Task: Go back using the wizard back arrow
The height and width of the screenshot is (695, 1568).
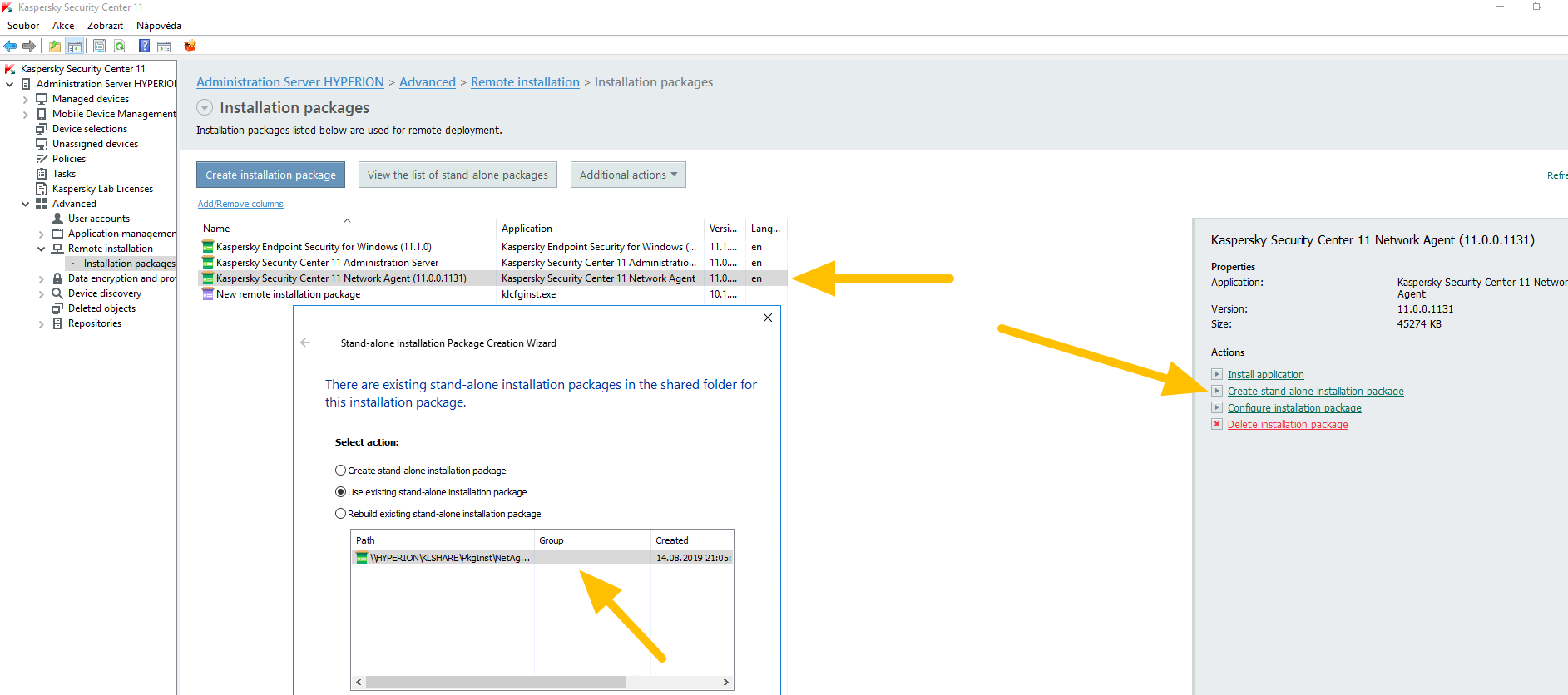Action: (305, 343)
